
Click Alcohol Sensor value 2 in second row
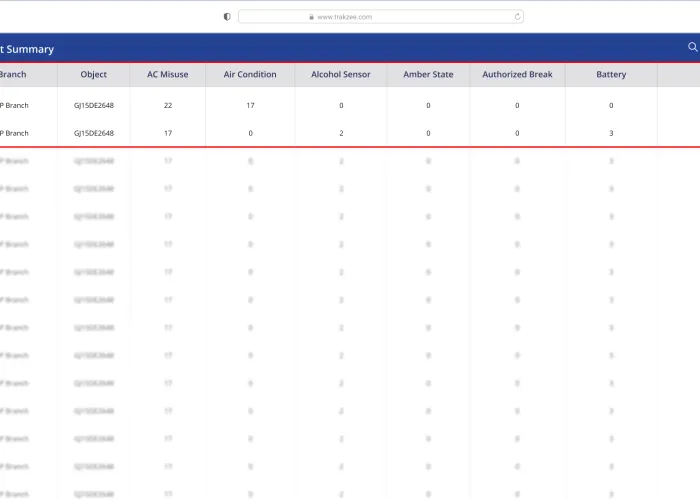pyautogui.click(x=341, y=133)
